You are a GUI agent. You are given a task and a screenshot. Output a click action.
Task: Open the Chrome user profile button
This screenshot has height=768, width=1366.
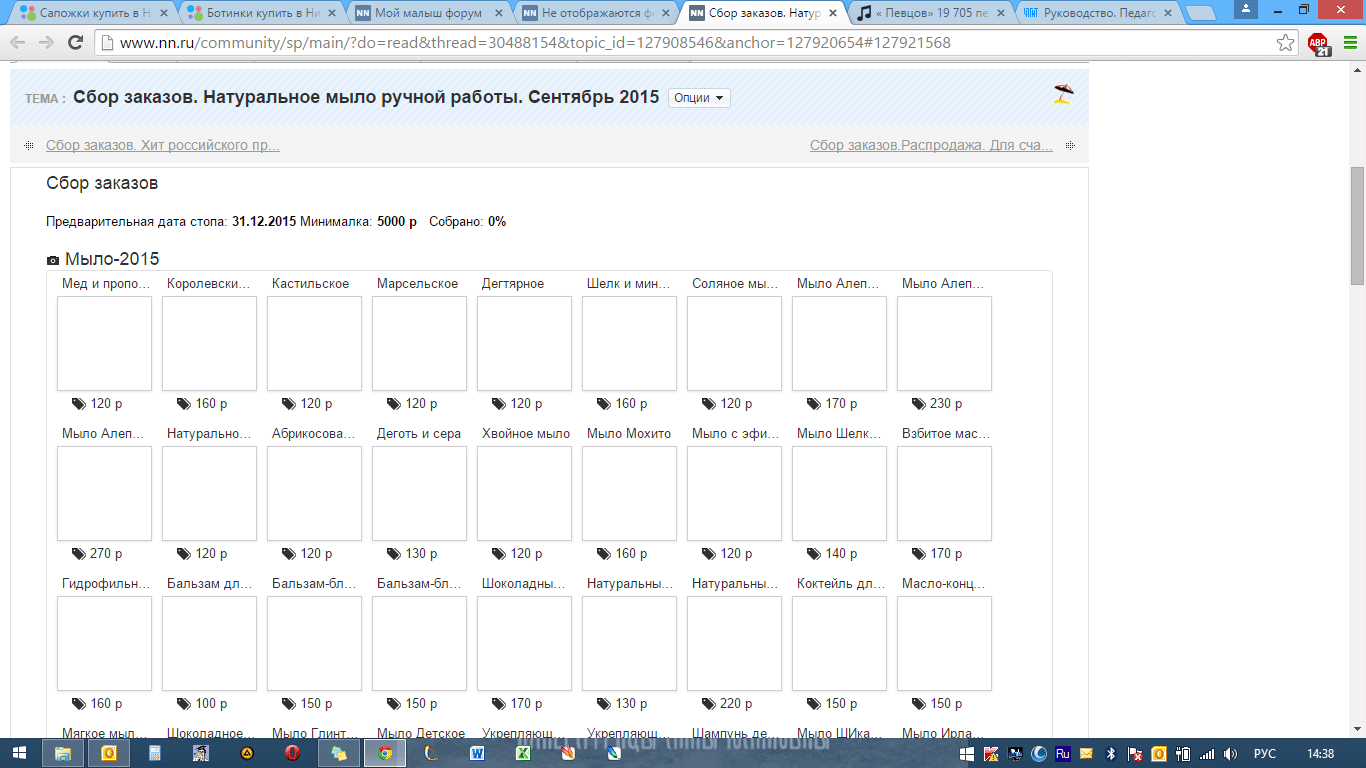click(x=1245, y=8)
